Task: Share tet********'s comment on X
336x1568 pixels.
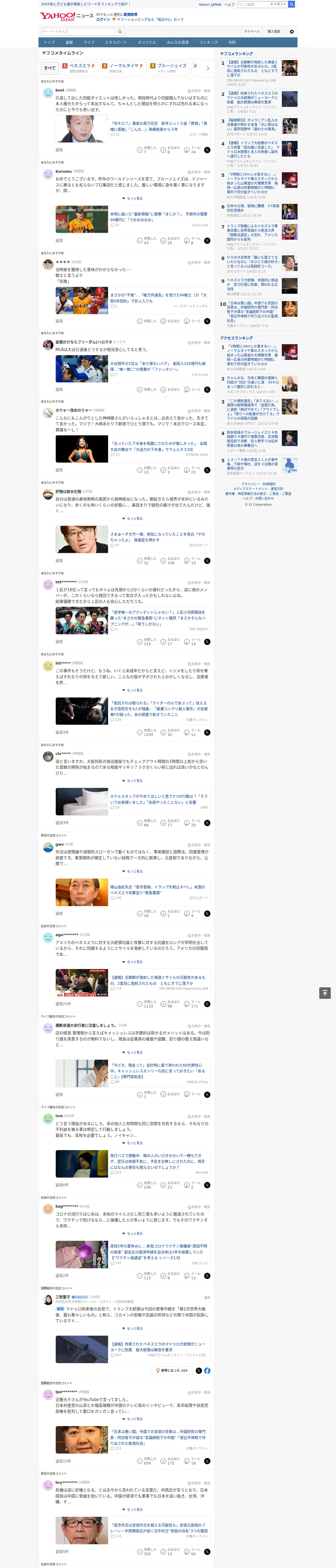Action: (x=207, y=642)
